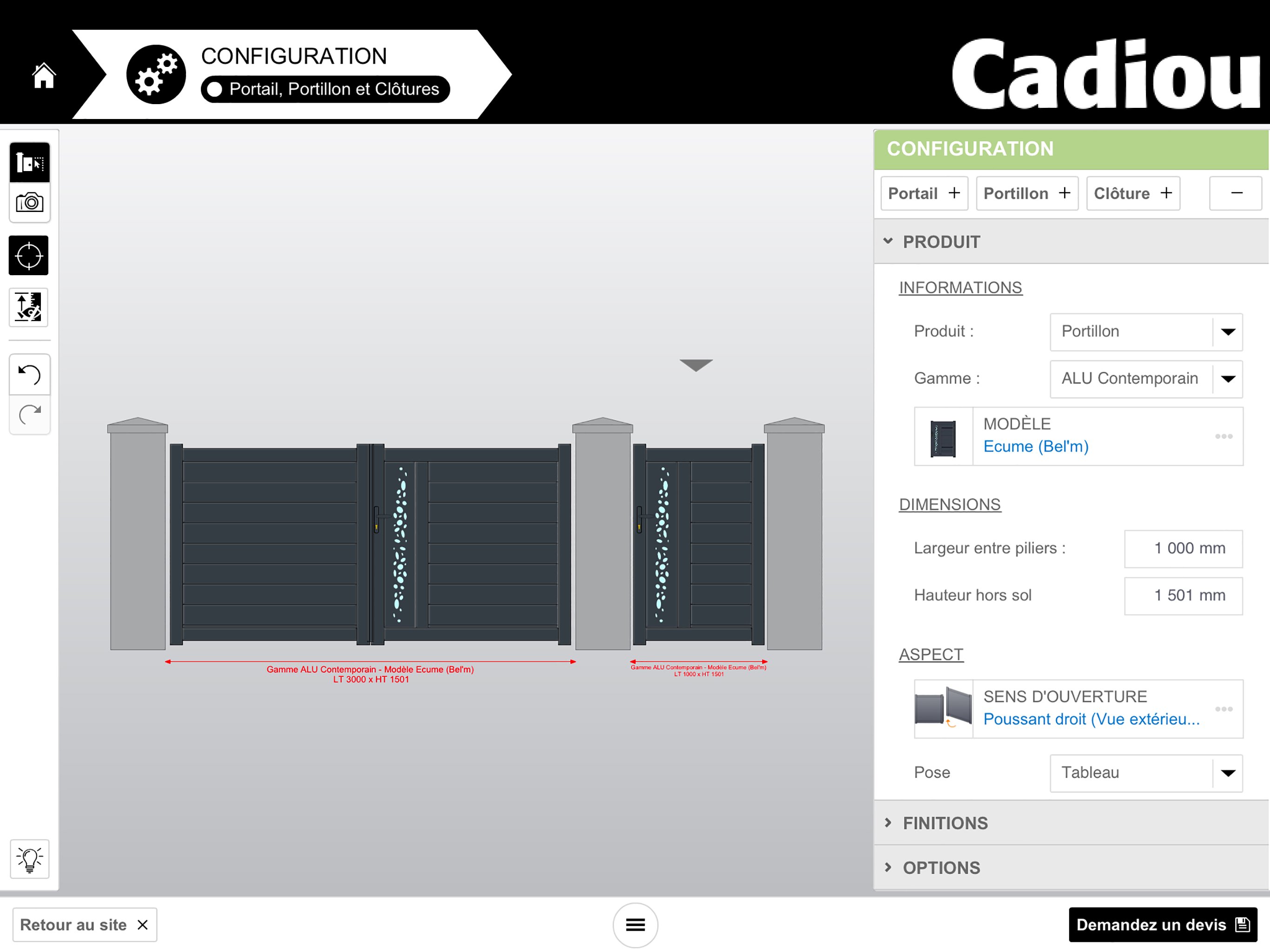Toggle the light bulb icon
Image resolution: width=1270 pixels, height=952 pixels.
click(x=29, y=859)
